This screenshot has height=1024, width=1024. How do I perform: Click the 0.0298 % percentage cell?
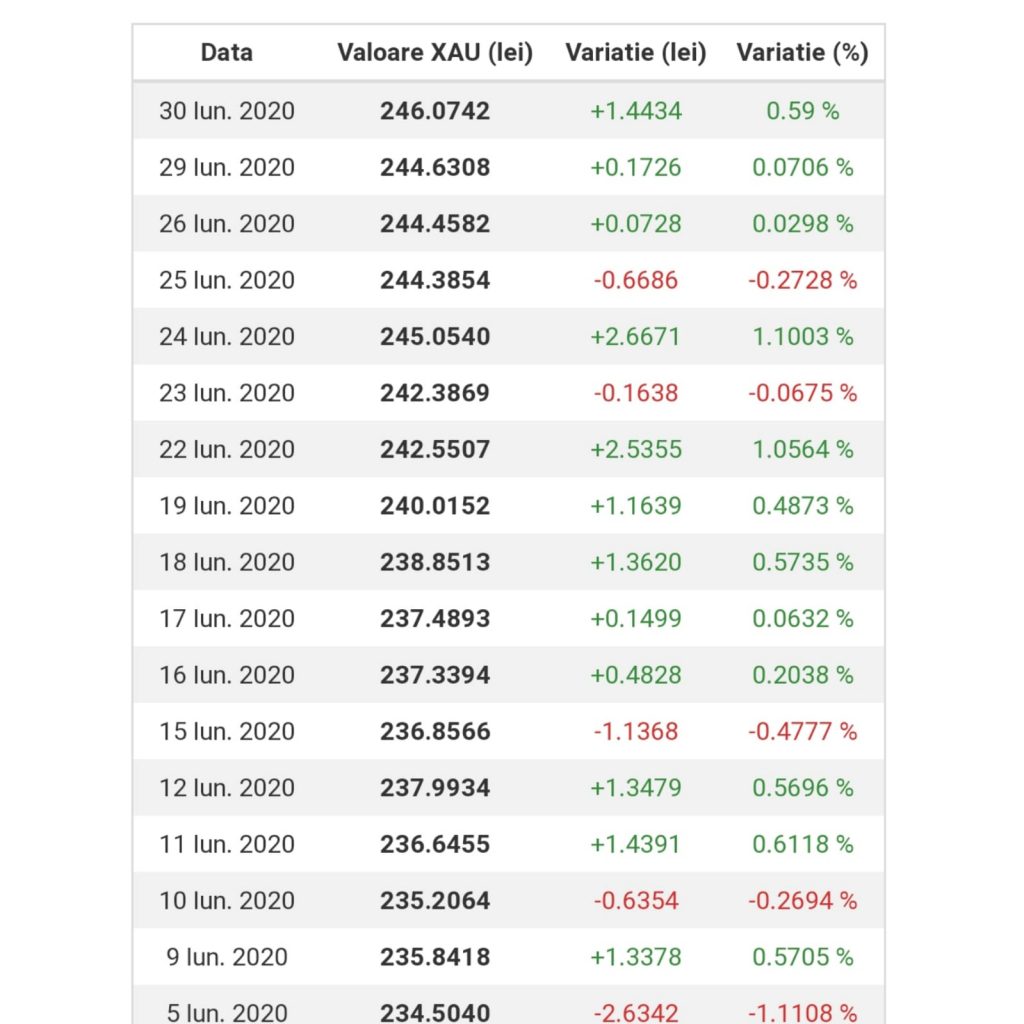(803, 224)
